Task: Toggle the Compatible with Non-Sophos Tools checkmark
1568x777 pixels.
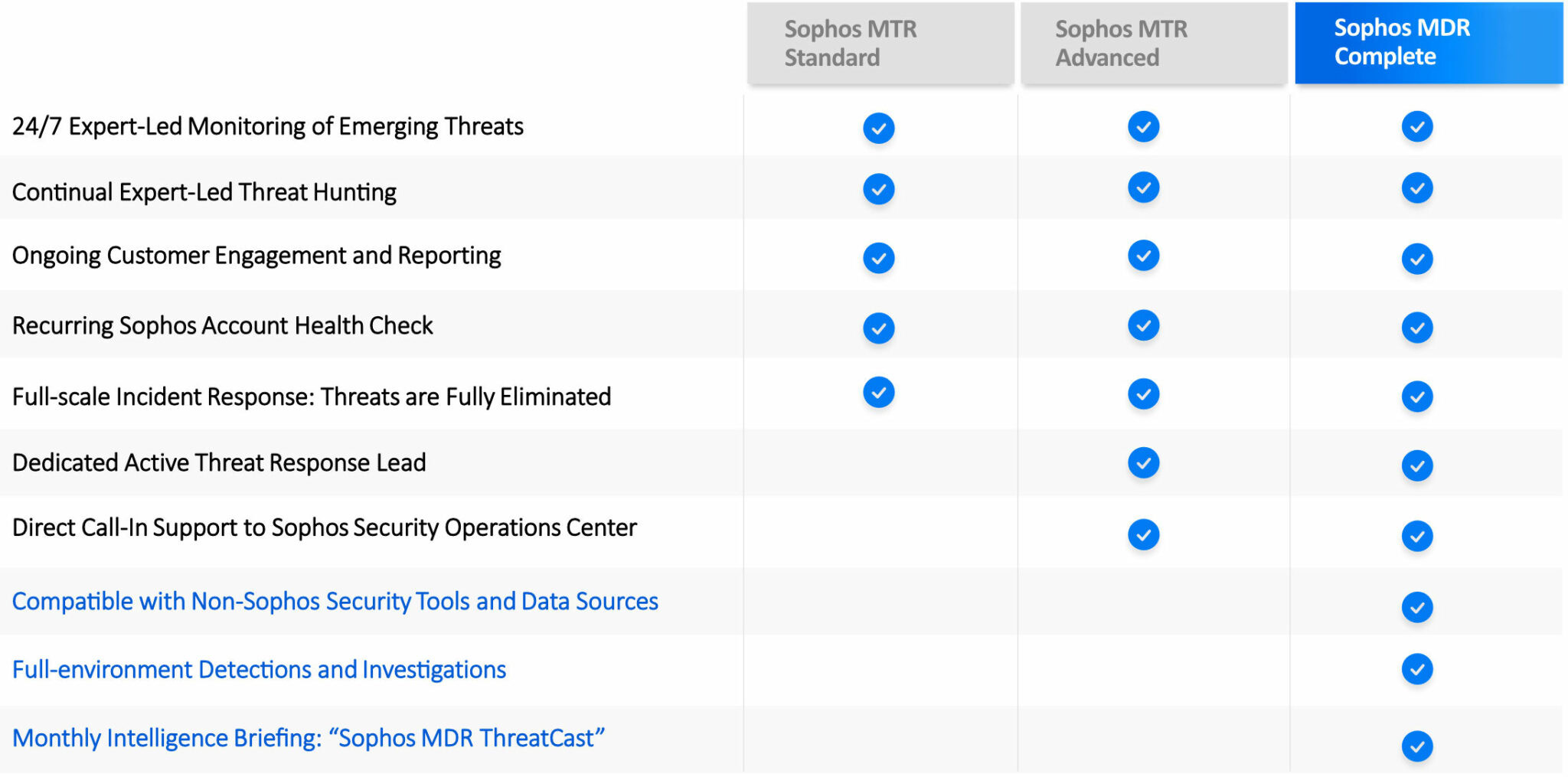Action: 1417,606
